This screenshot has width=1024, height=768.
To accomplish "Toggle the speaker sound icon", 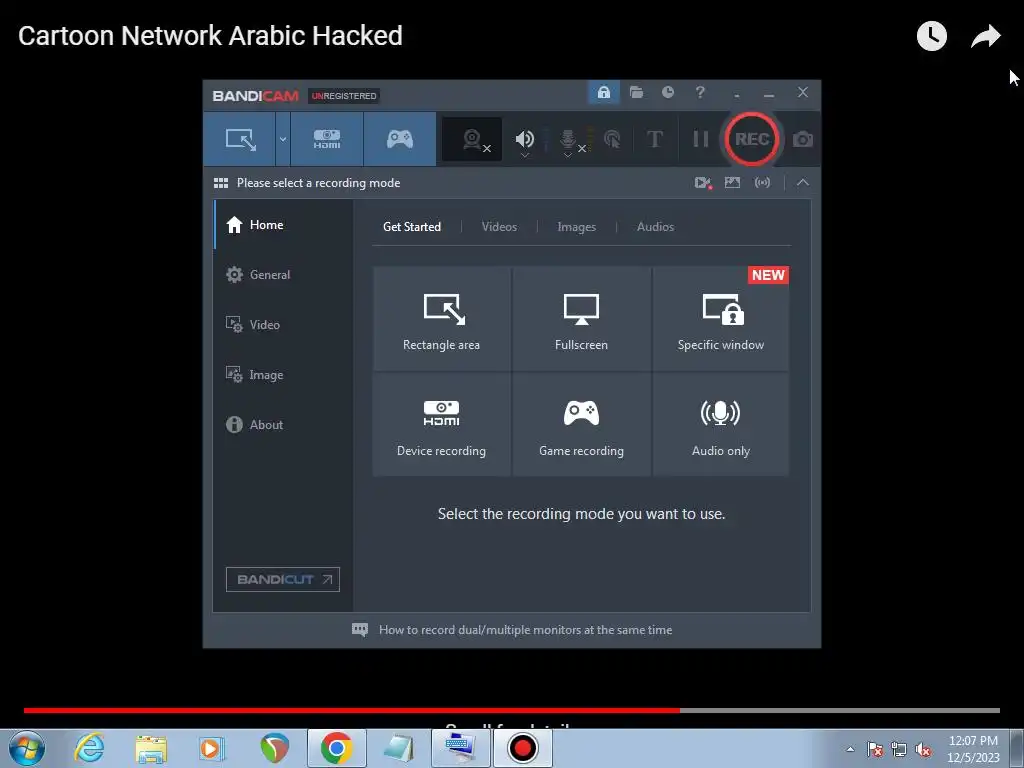I will tap(524, 138).
